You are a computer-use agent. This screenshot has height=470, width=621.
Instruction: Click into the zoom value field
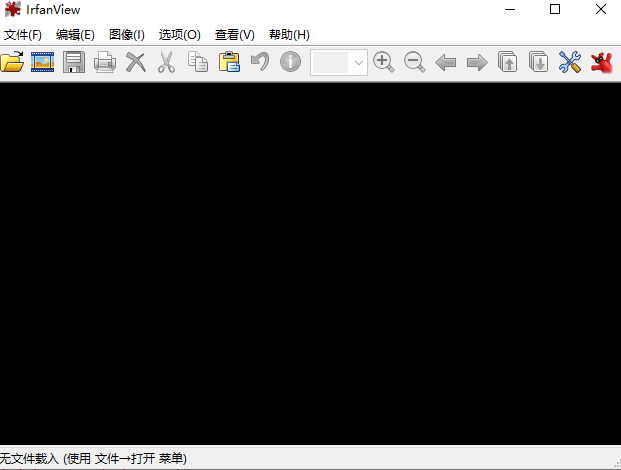click(x=330, y=63)
